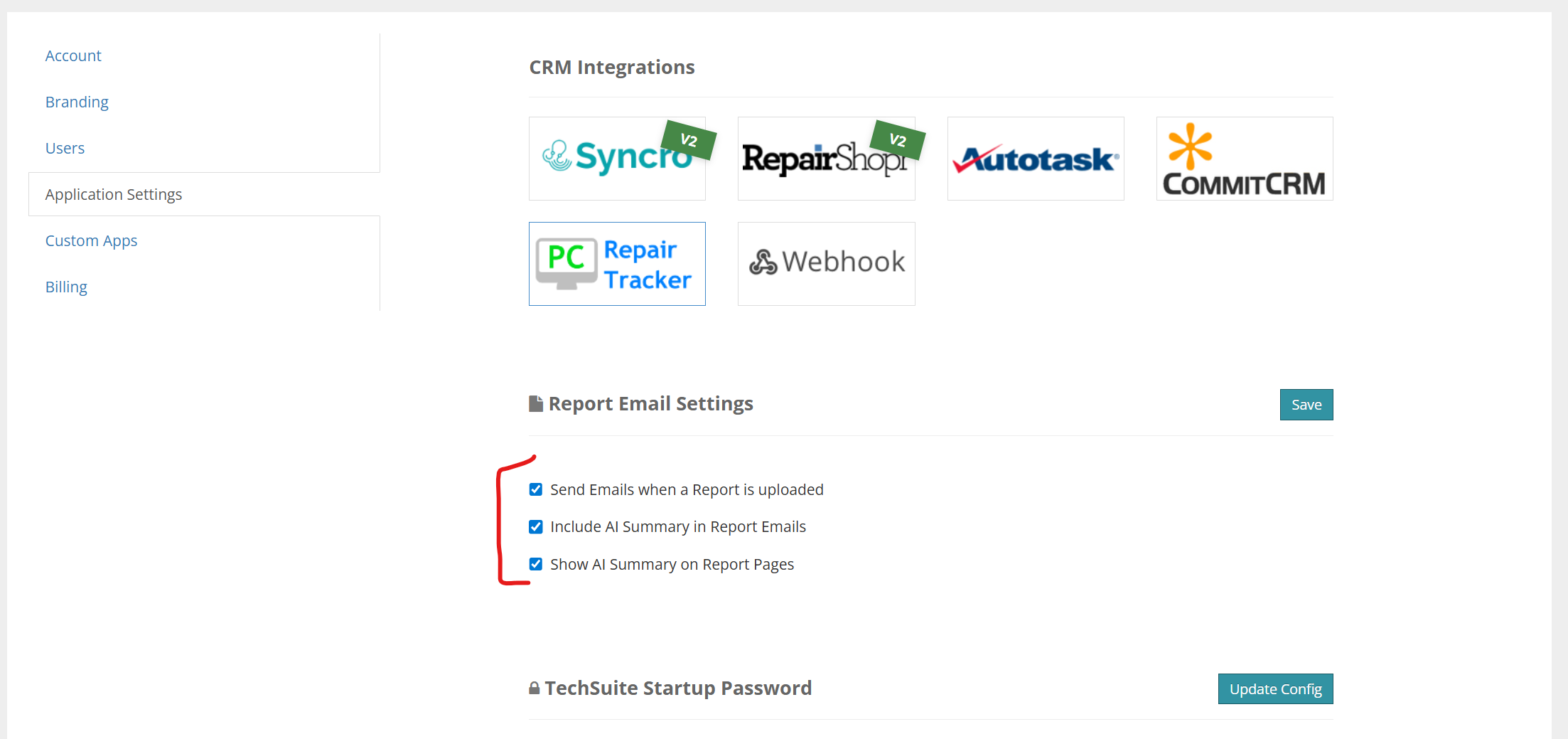Open the Billing tab
The height and width of the screenshot is (739, 1568).
66,287
